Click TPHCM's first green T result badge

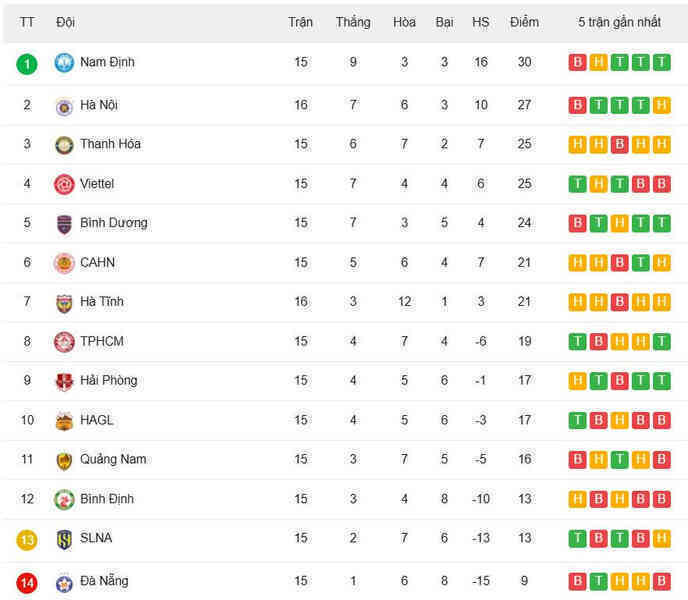(577, 341)
